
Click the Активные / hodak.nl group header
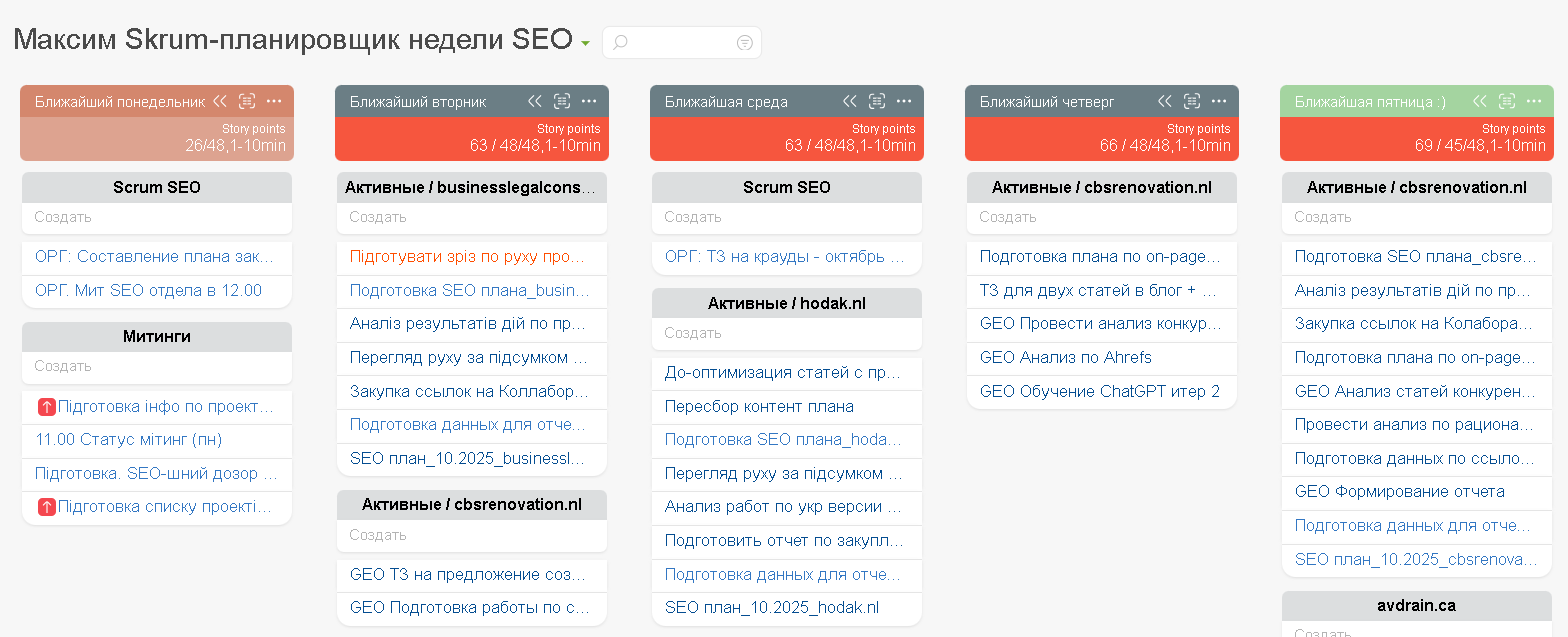click(x=787, y=303)
